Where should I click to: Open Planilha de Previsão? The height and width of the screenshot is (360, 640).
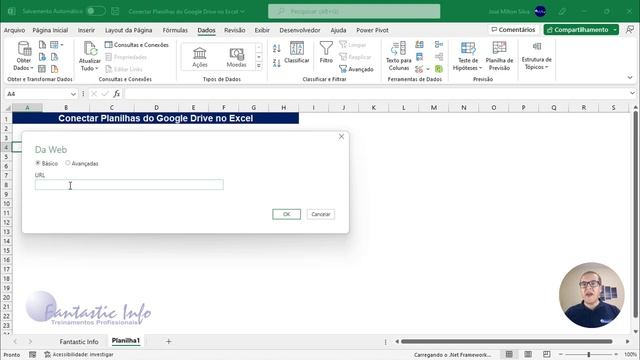click(x=499, y=56)
